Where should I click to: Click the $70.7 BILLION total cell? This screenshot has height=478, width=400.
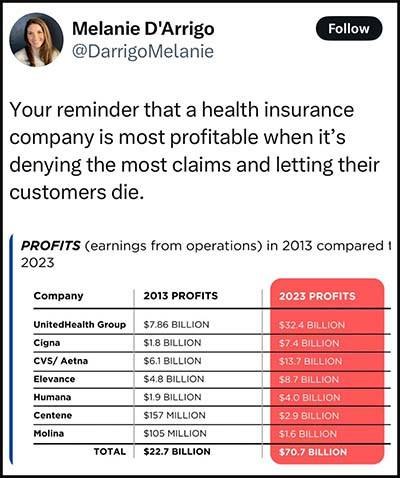click(313, 452)
